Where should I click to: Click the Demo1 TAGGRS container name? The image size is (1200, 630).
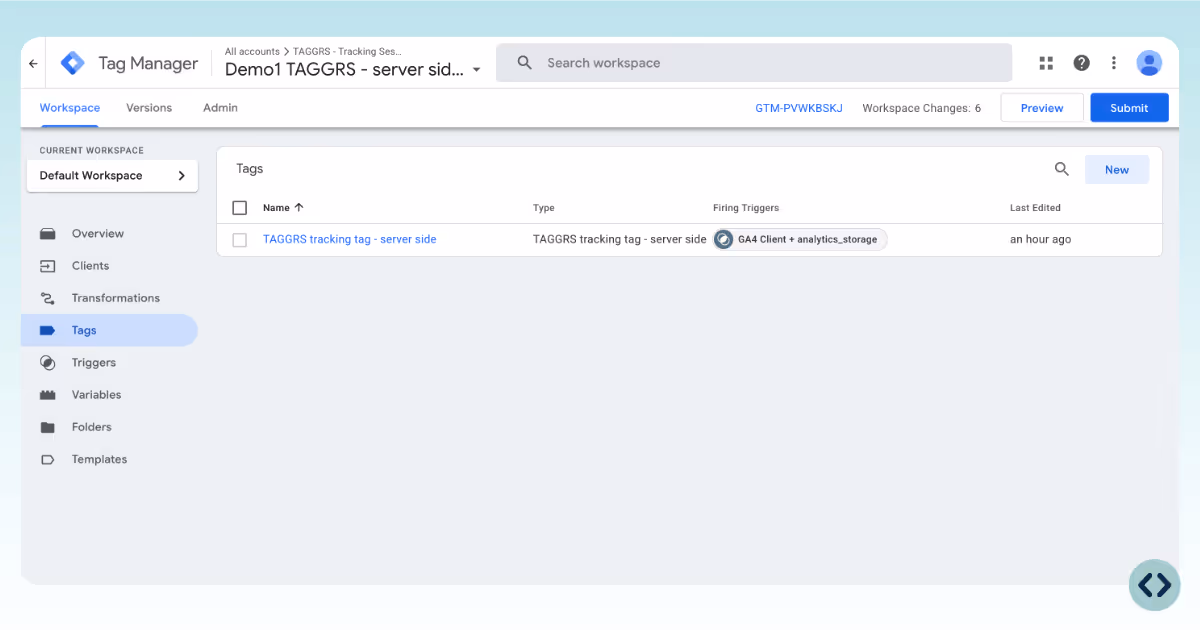(344, 70)
